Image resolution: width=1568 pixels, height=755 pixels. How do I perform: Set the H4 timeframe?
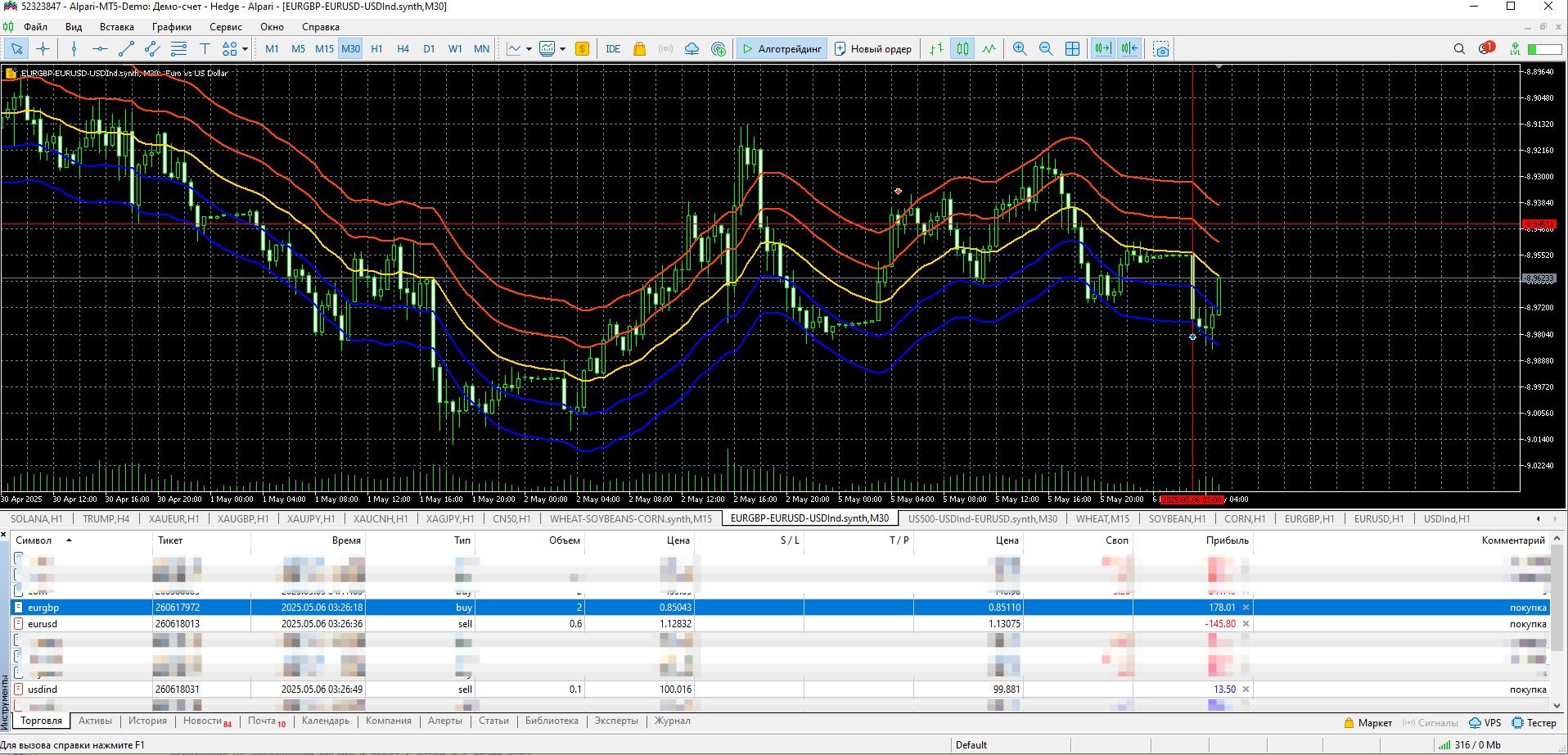(x=403, y=49)
